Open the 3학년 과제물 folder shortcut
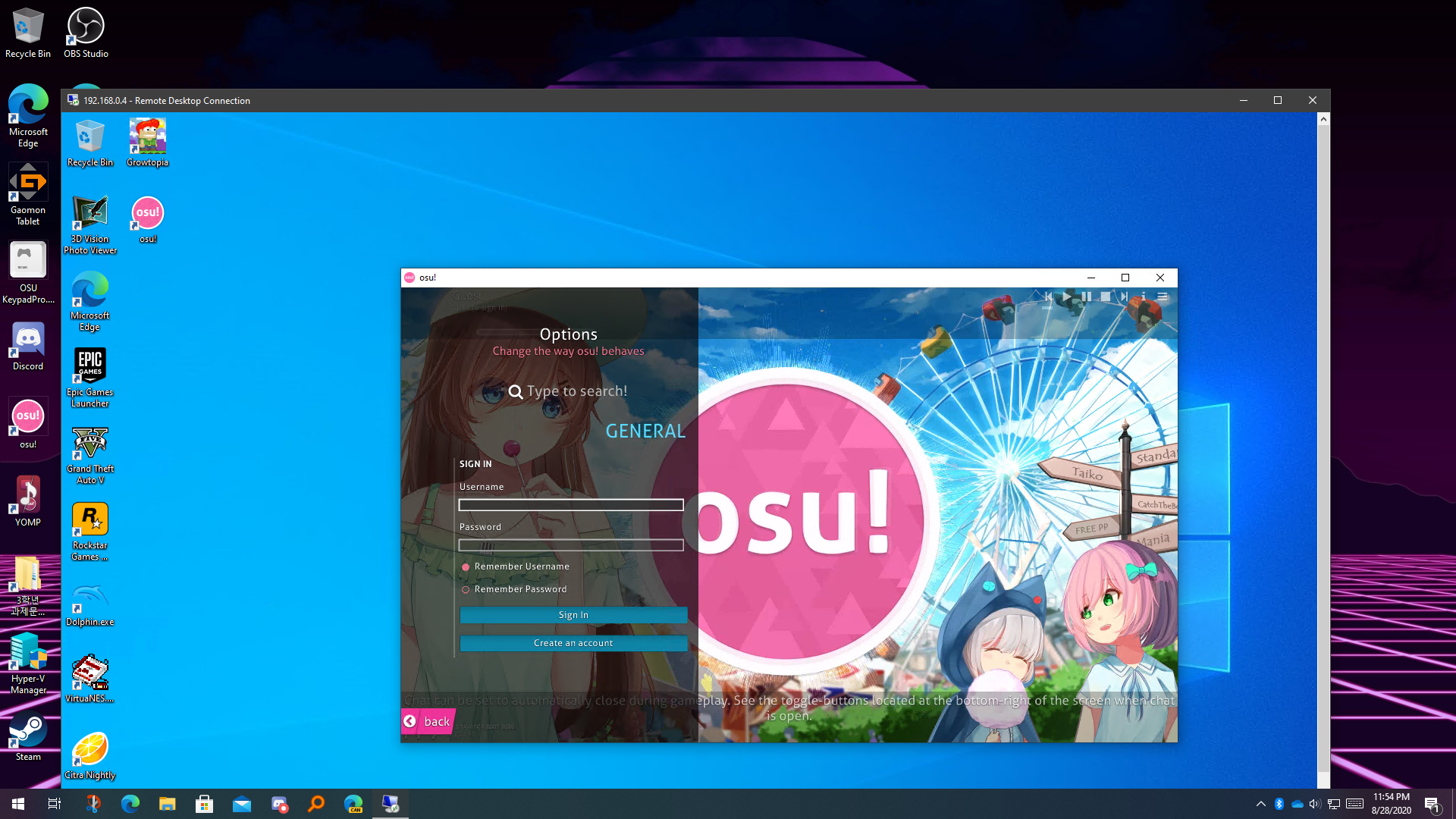 pos(28,585)
